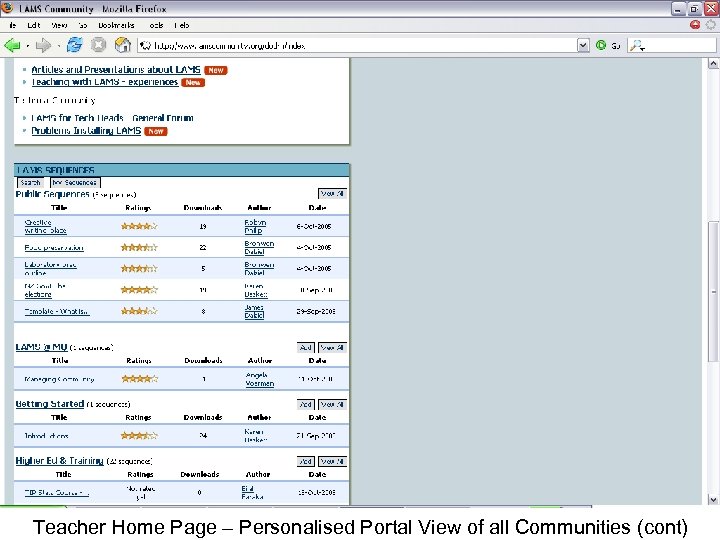Open the Angela Voerman author link

coord(260,379)
